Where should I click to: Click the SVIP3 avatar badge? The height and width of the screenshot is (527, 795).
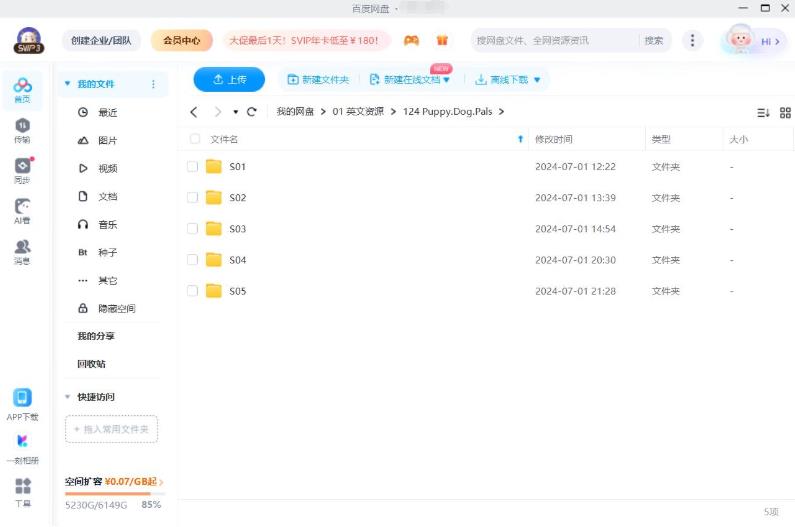pos(28,41)
